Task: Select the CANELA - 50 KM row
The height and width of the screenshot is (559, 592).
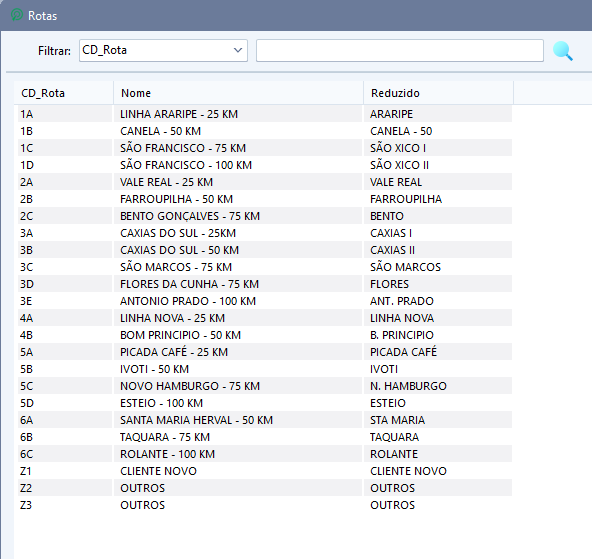Action: click(265, 131)
